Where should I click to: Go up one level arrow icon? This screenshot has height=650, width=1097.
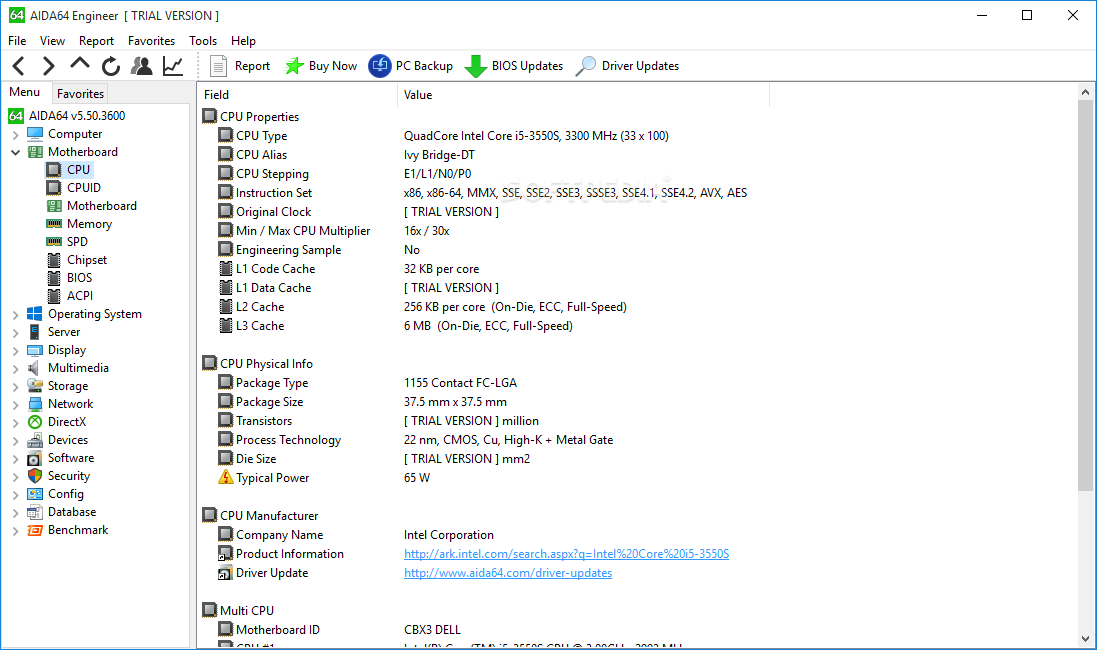tap(80, 64)
